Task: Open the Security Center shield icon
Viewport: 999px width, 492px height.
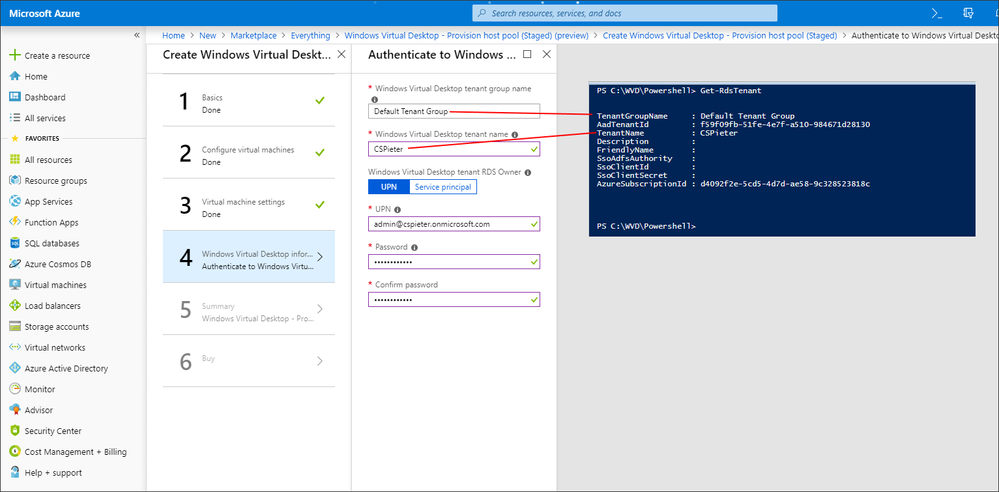Action: 15,431
